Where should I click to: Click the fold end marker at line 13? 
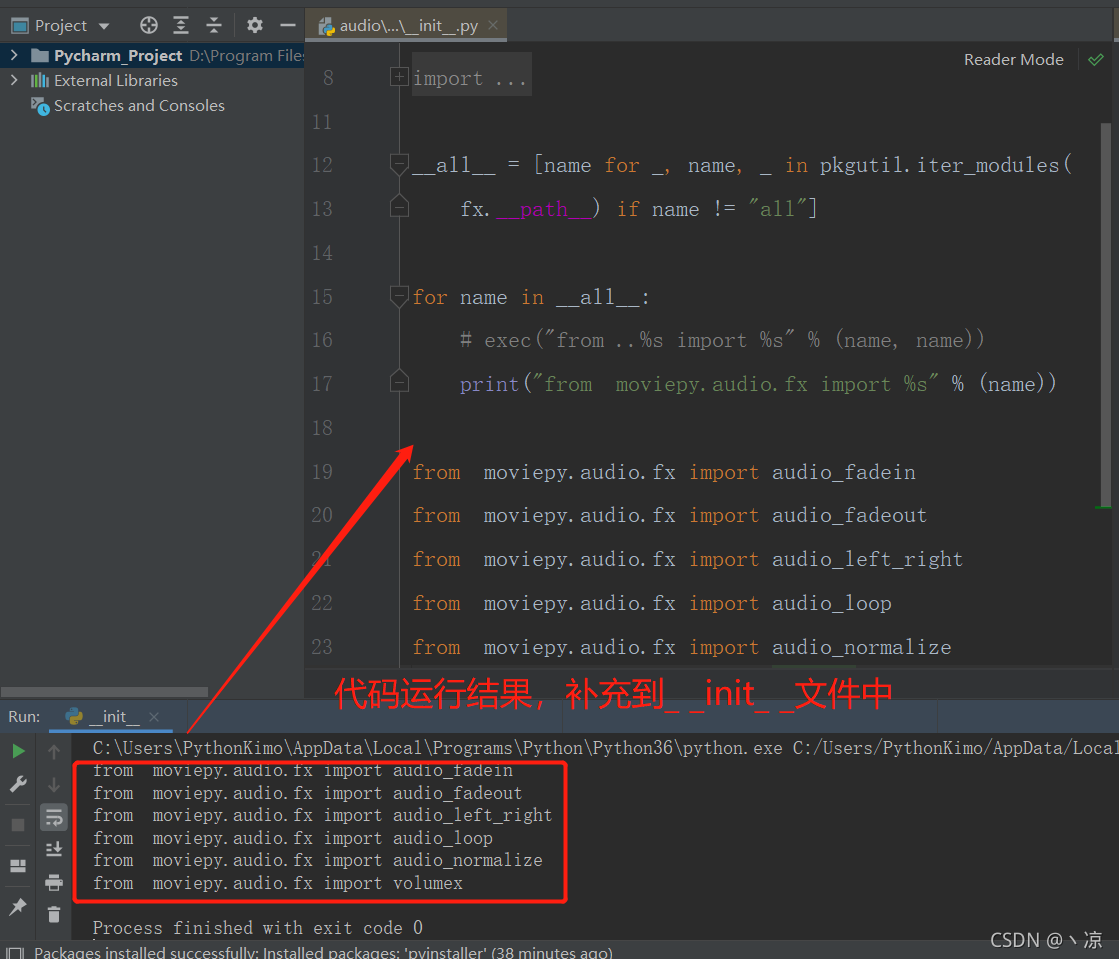(x=399, y=207)
